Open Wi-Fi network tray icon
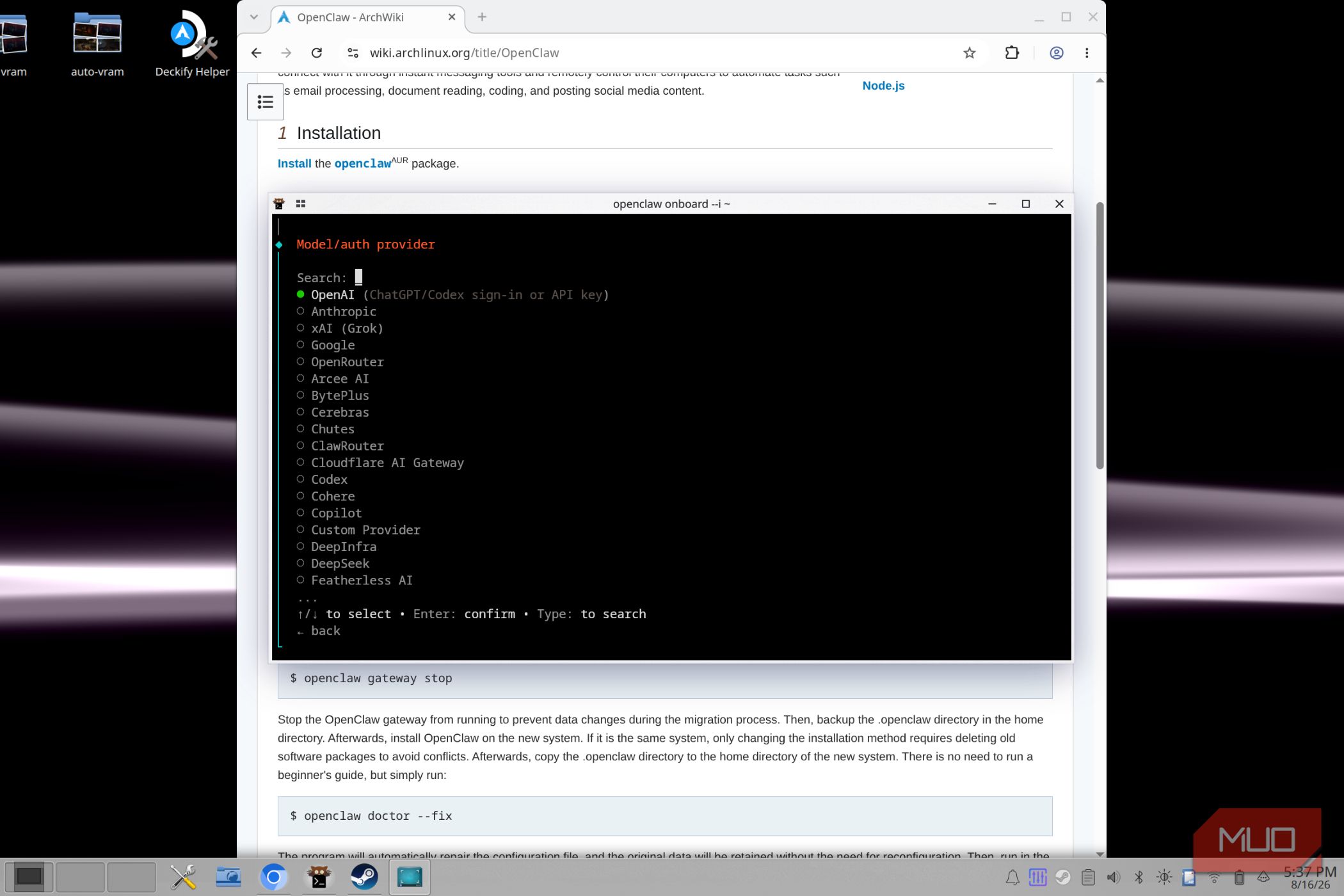The width and height of the screenshot is (1344, 896). pyautogui.click(x=1214, y=877)
